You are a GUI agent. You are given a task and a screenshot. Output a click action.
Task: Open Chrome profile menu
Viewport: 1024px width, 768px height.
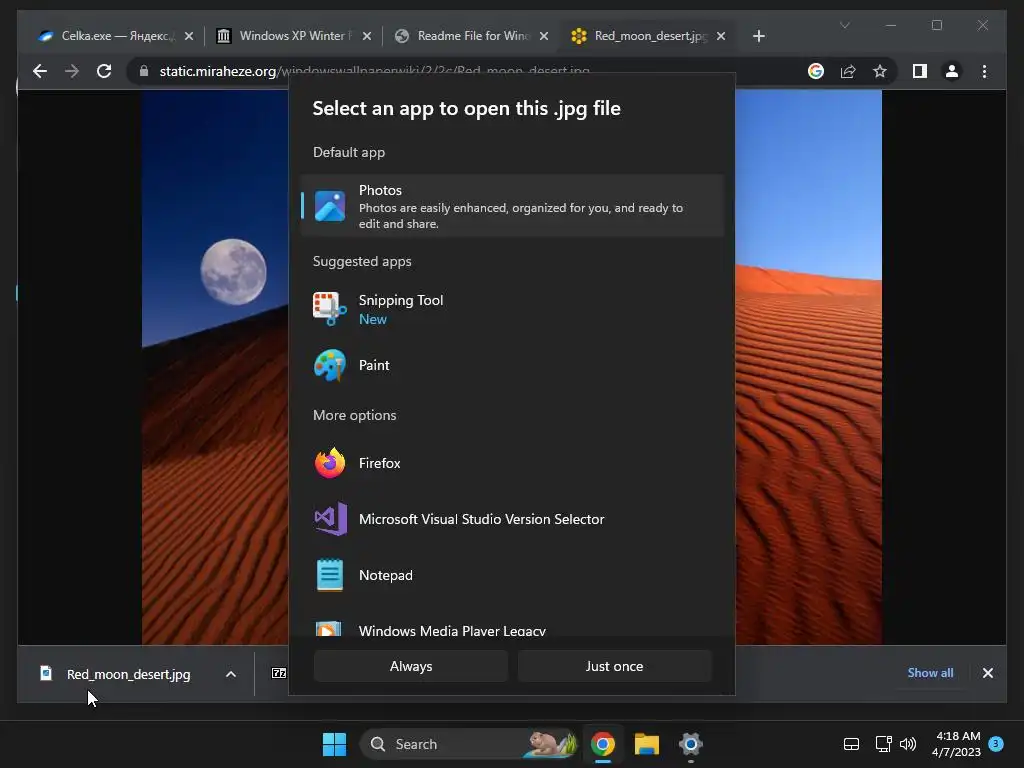(x=952, y=71)
